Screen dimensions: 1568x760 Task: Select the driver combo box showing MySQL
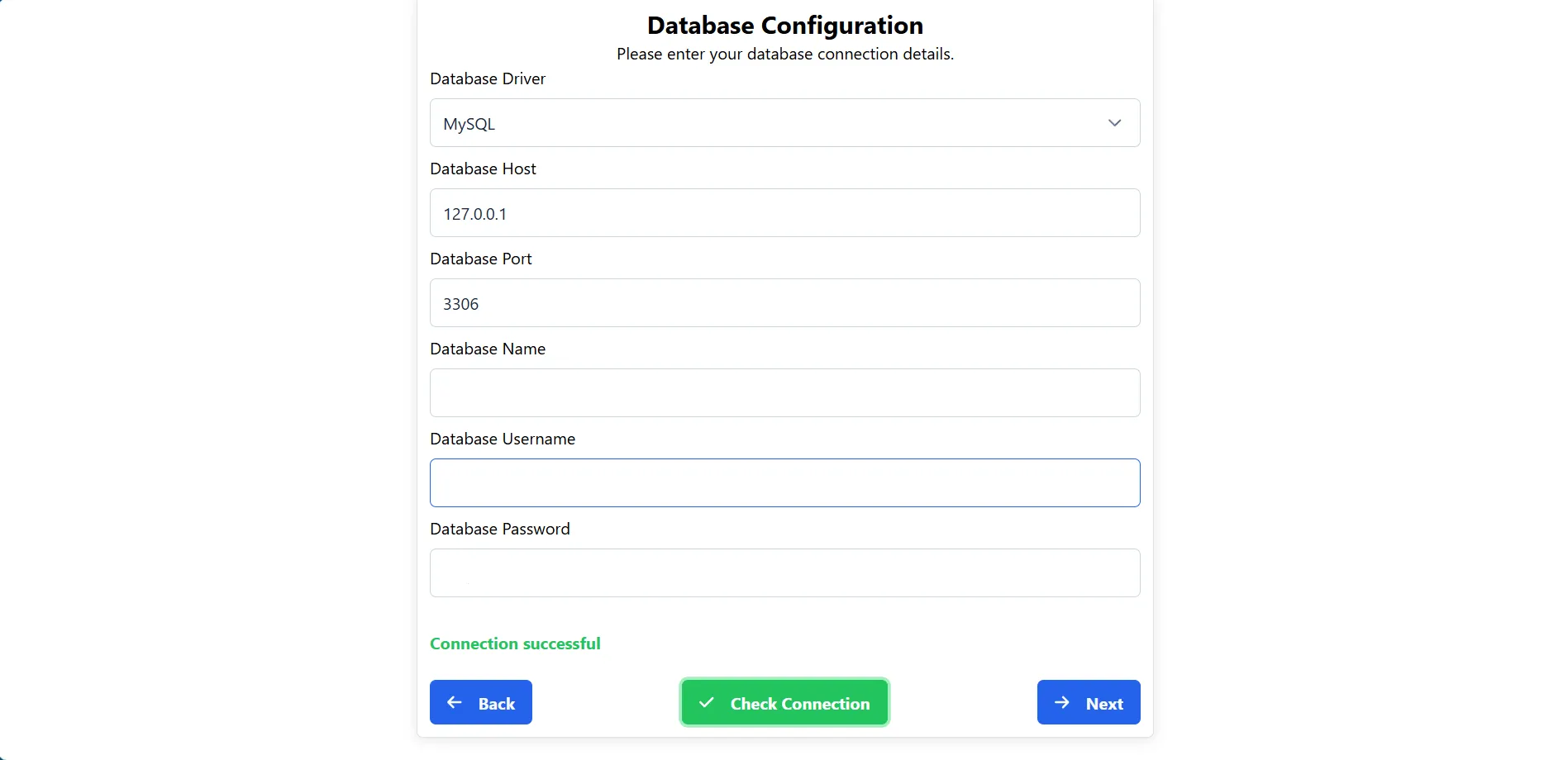pyautogui.click(x=784, y=122)
